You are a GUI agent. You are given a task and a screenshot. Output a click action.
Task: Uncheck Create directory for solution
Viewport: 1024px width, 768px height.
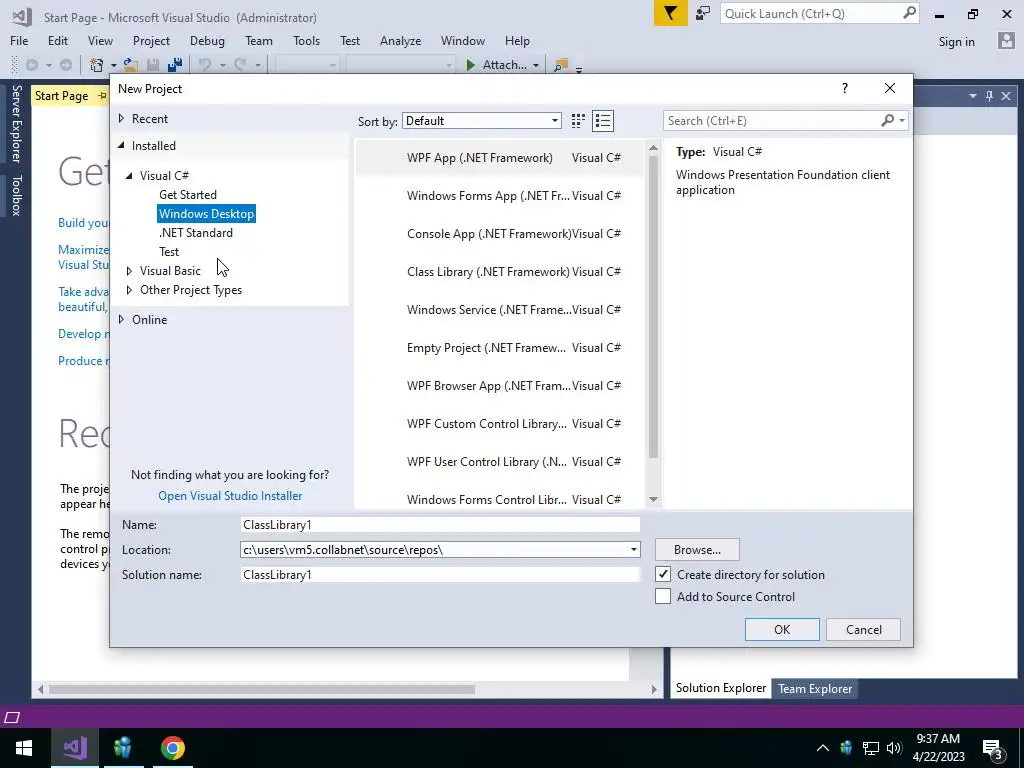663,574
